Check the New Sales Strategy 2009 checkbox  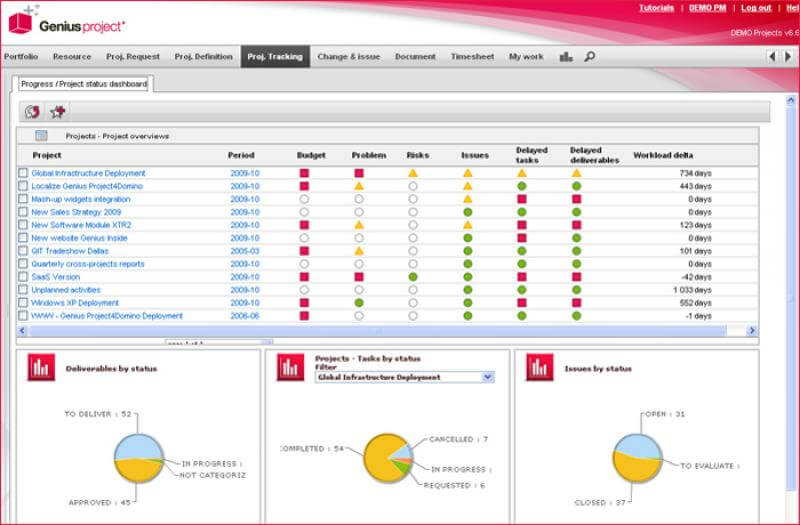point(23,212)
